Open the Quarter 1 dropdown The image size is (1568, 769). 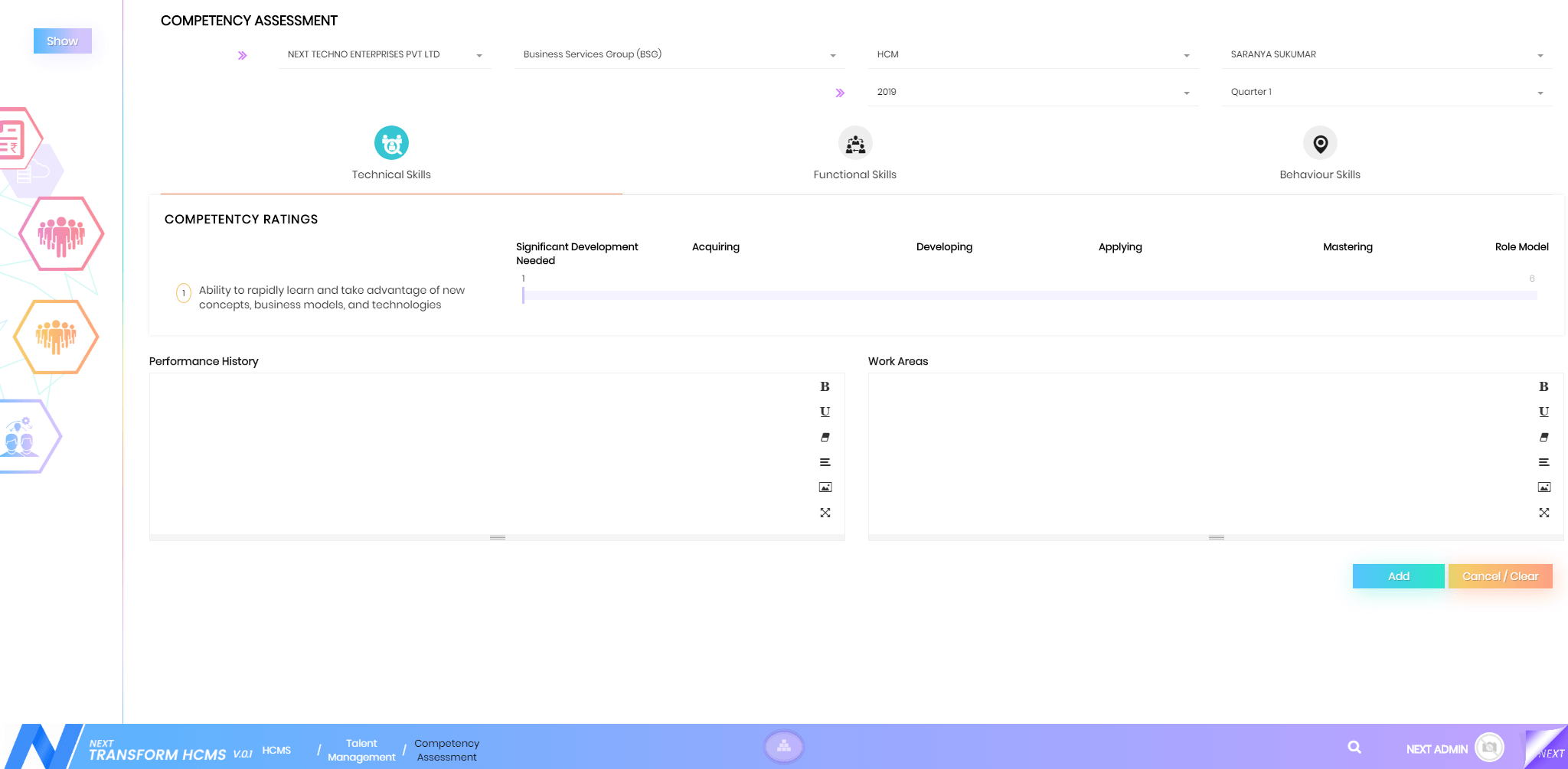pos(1386,93)
